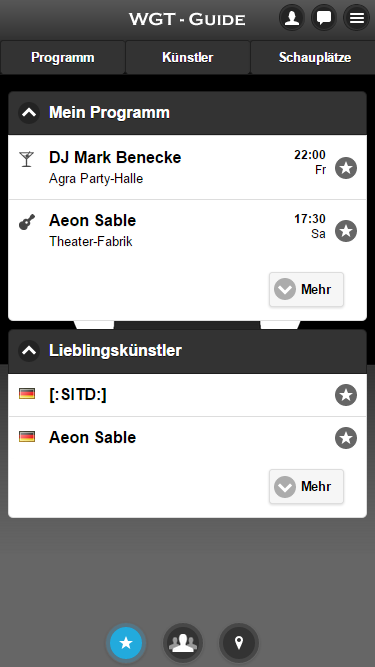375x667 pixels.
Task: Click the cocktail icon next to DJ Mark Benecke
Action: tap(26, 159)
